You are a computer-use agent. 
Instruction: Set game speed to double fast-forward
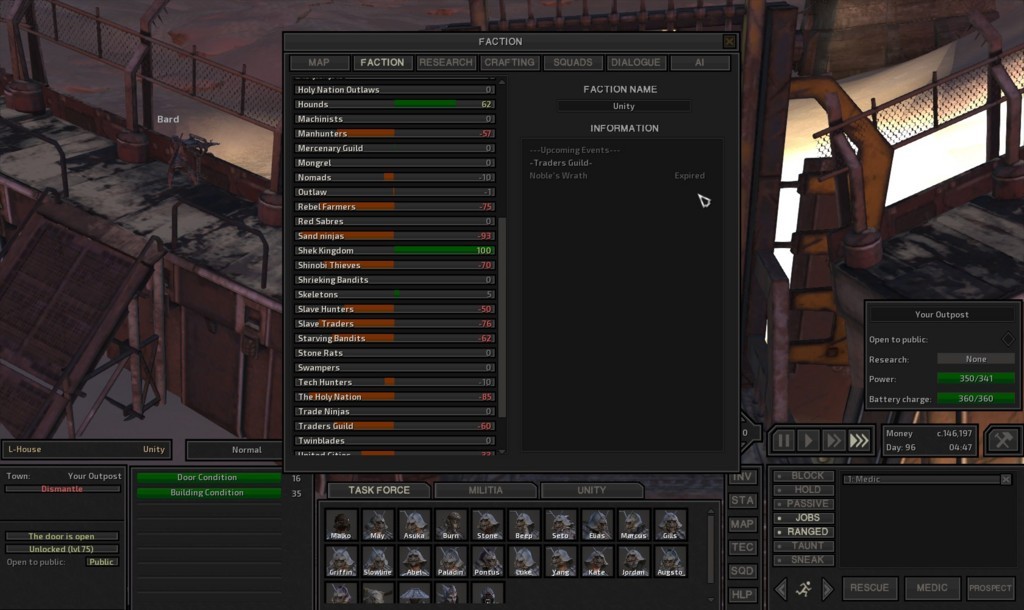(x=833, y=441)
